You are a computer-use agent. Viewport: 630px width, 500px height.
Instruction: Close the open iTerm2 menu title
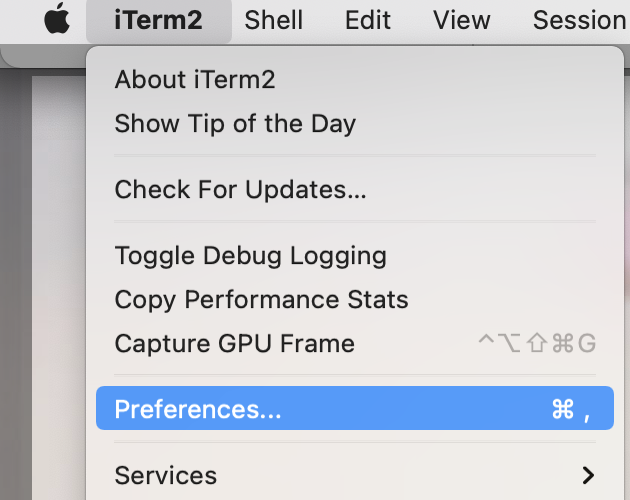[x=159, y=20]
